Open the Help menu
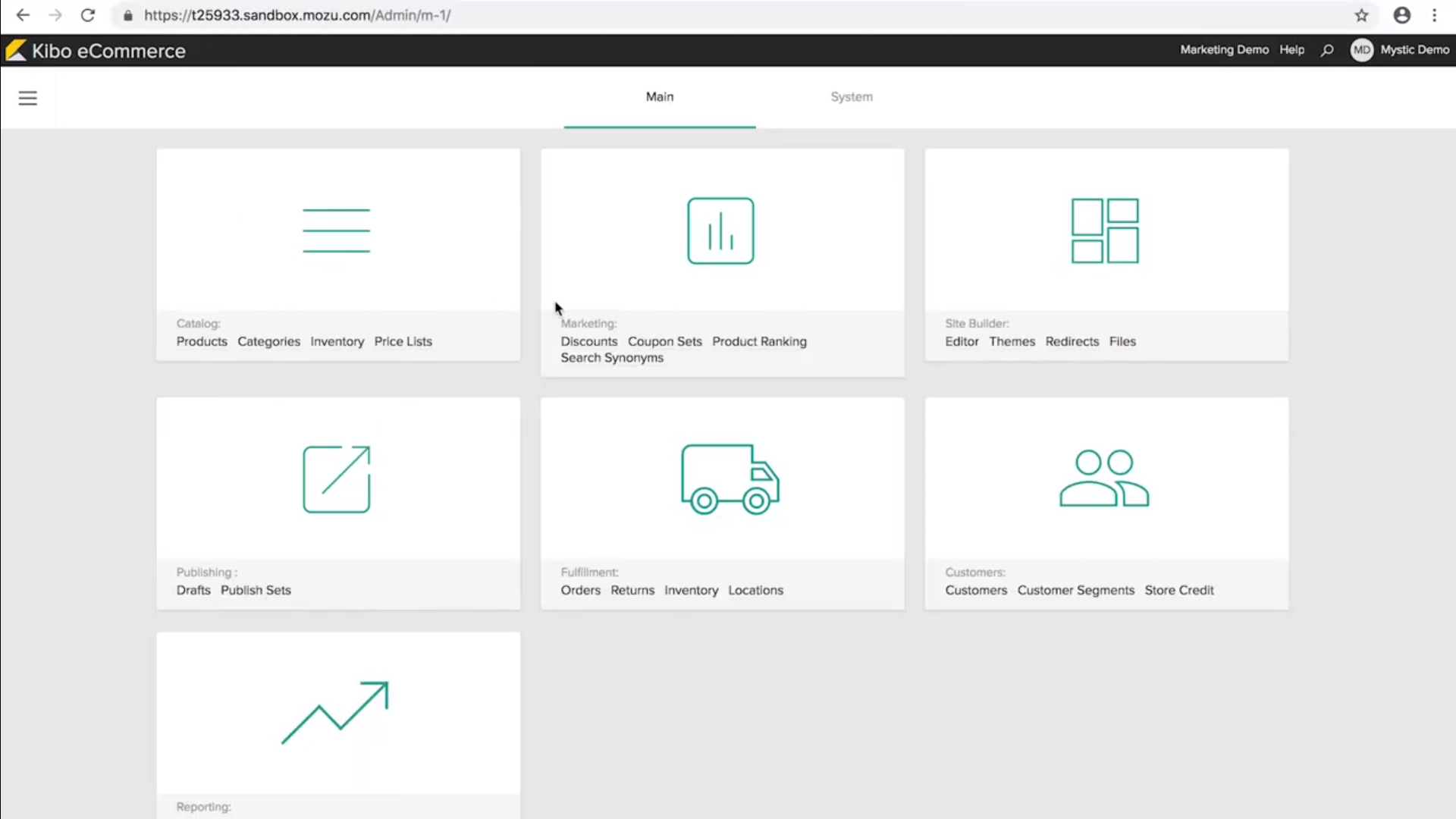 (1292, 50)
